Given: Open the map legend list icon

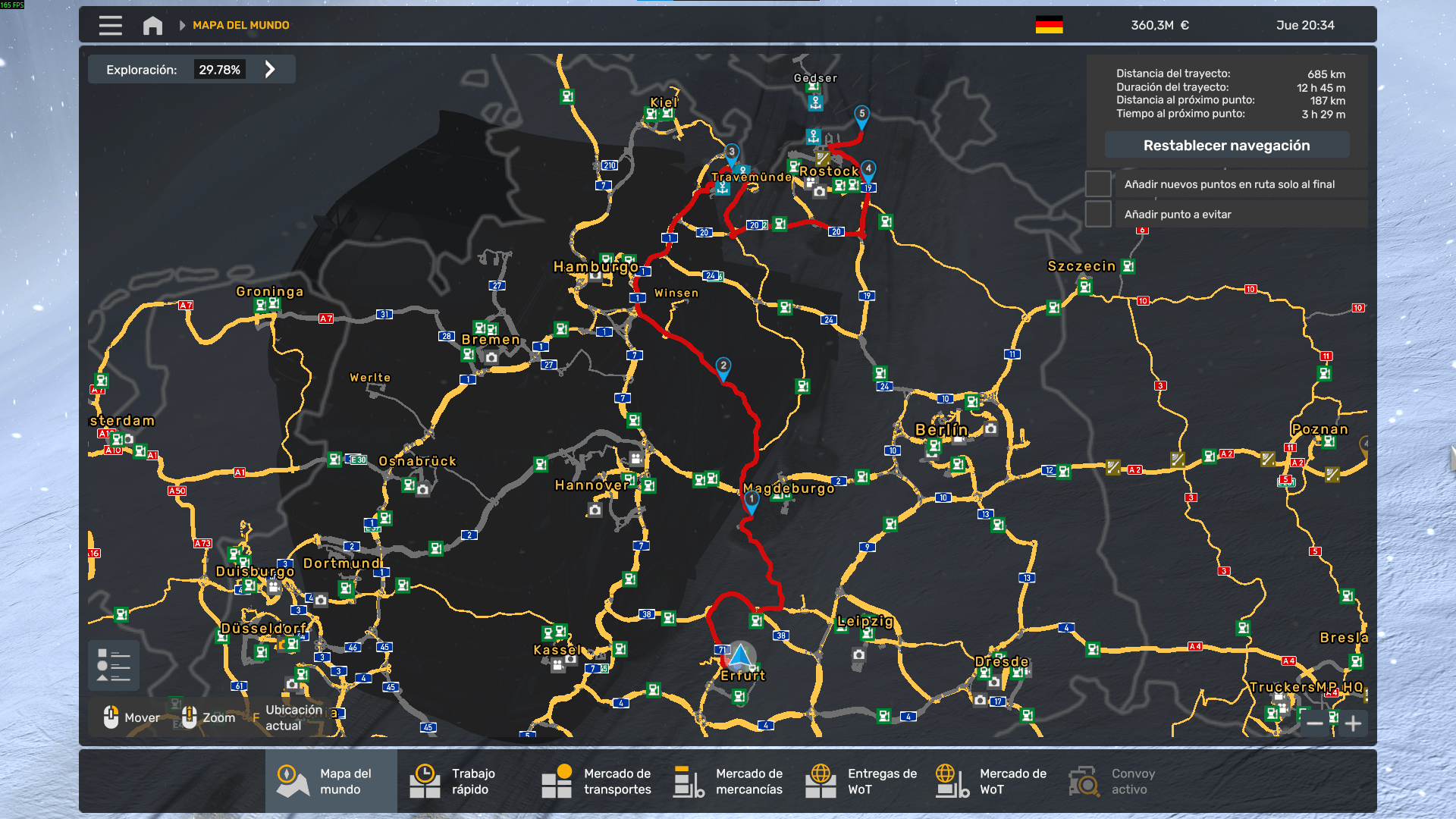Looking at the screenshot, I should point(114,665).
